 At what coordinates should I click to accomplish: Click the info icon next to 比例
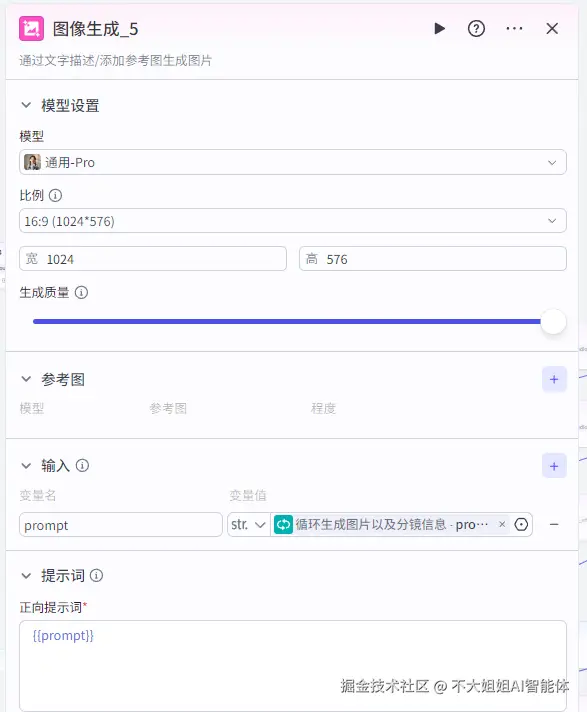click(x=55, y=195)
